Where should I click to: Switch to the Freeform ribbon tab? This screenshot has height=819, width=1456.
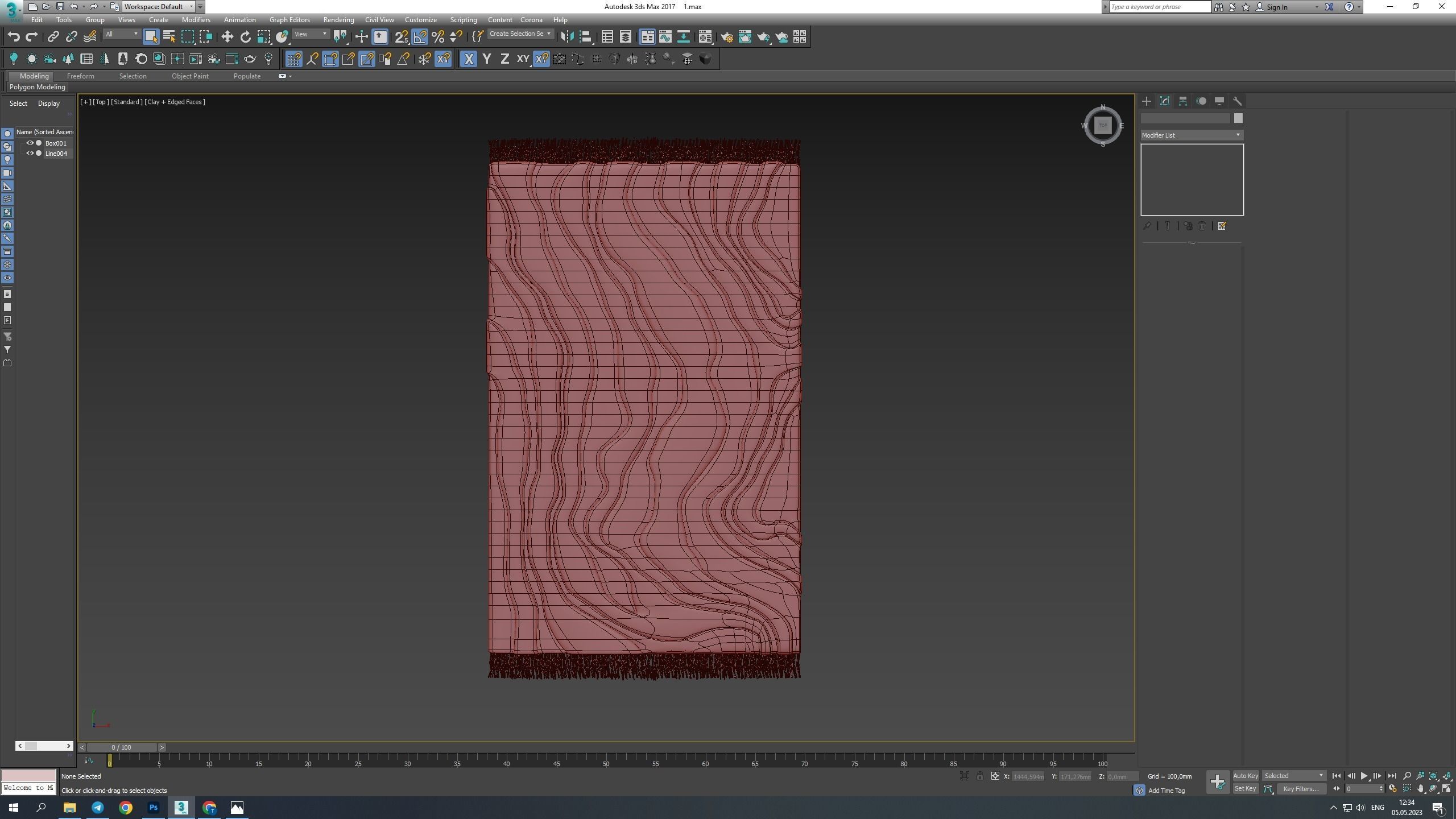80,76
